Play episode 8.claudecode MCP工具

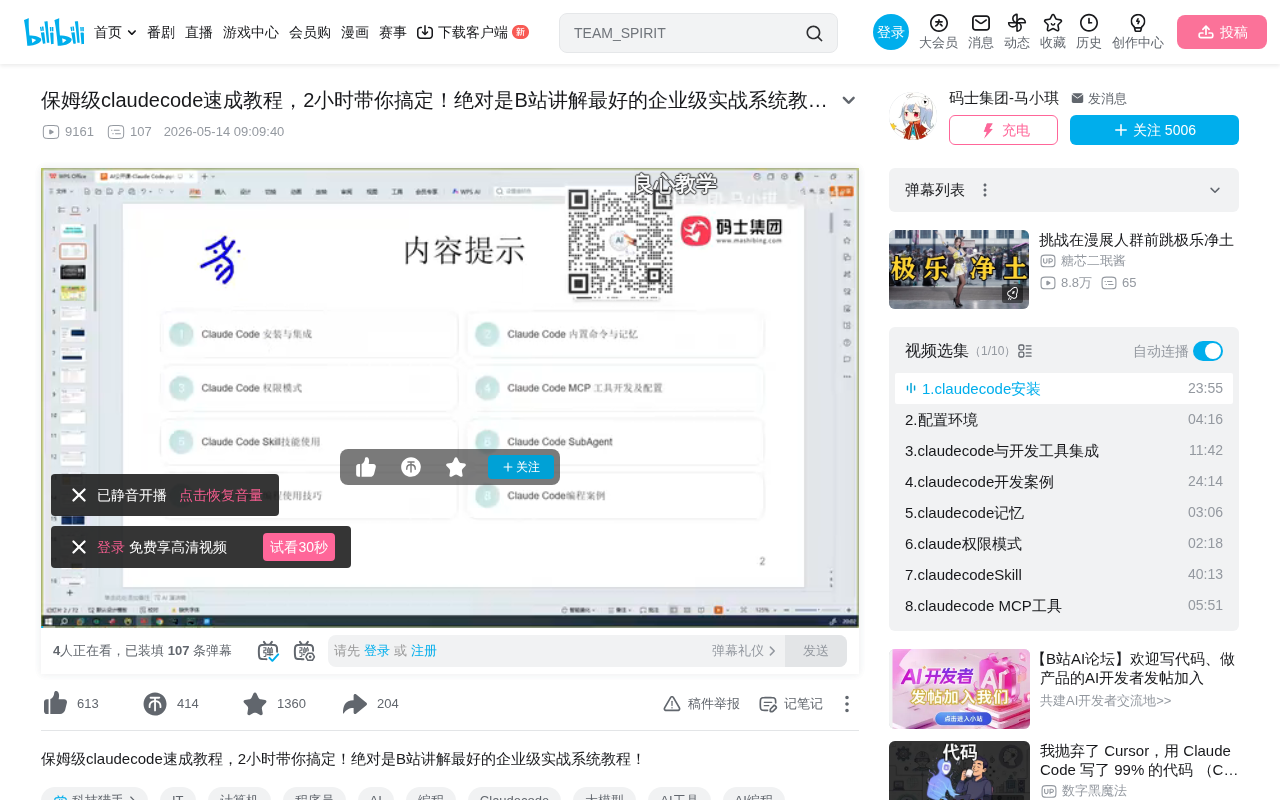(x=1064, y=606)
